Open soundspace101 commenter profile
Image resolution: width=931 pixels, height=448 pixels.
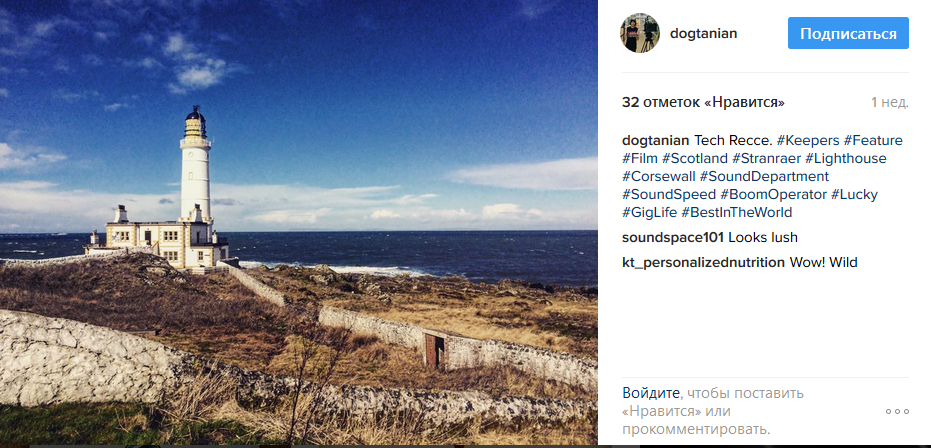point(673,238)
